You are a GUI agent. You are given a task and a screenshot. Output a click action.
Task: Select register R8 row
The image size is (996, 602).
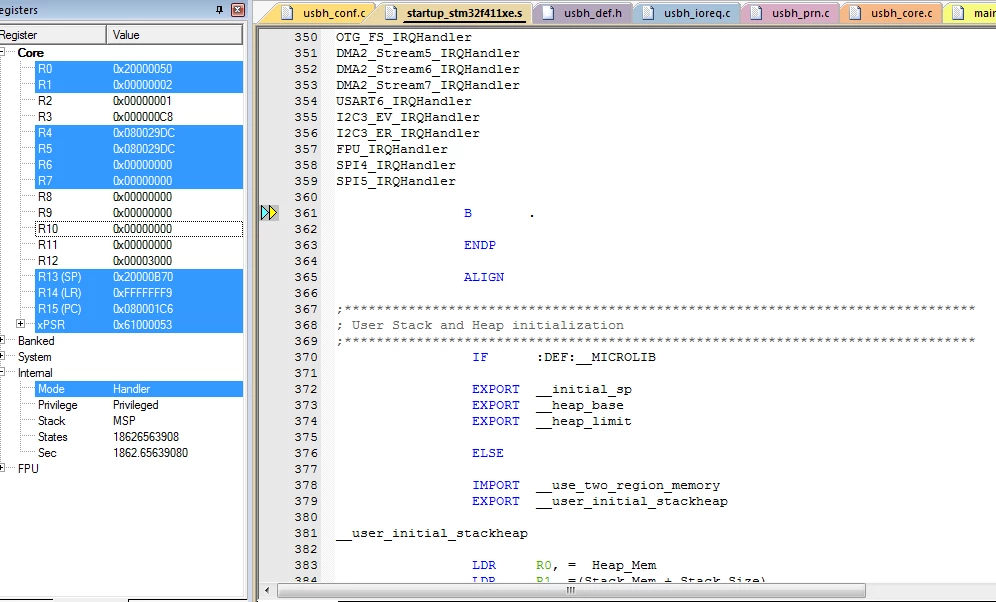point(139,197)
